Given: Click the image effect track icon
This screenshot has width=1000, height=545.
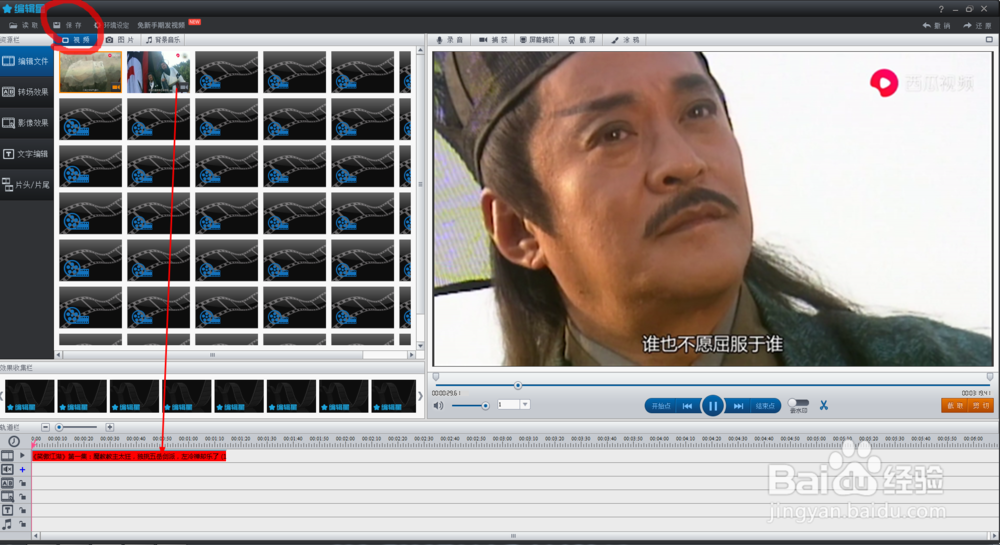Looking at the screenshot, I should [7, 497].
